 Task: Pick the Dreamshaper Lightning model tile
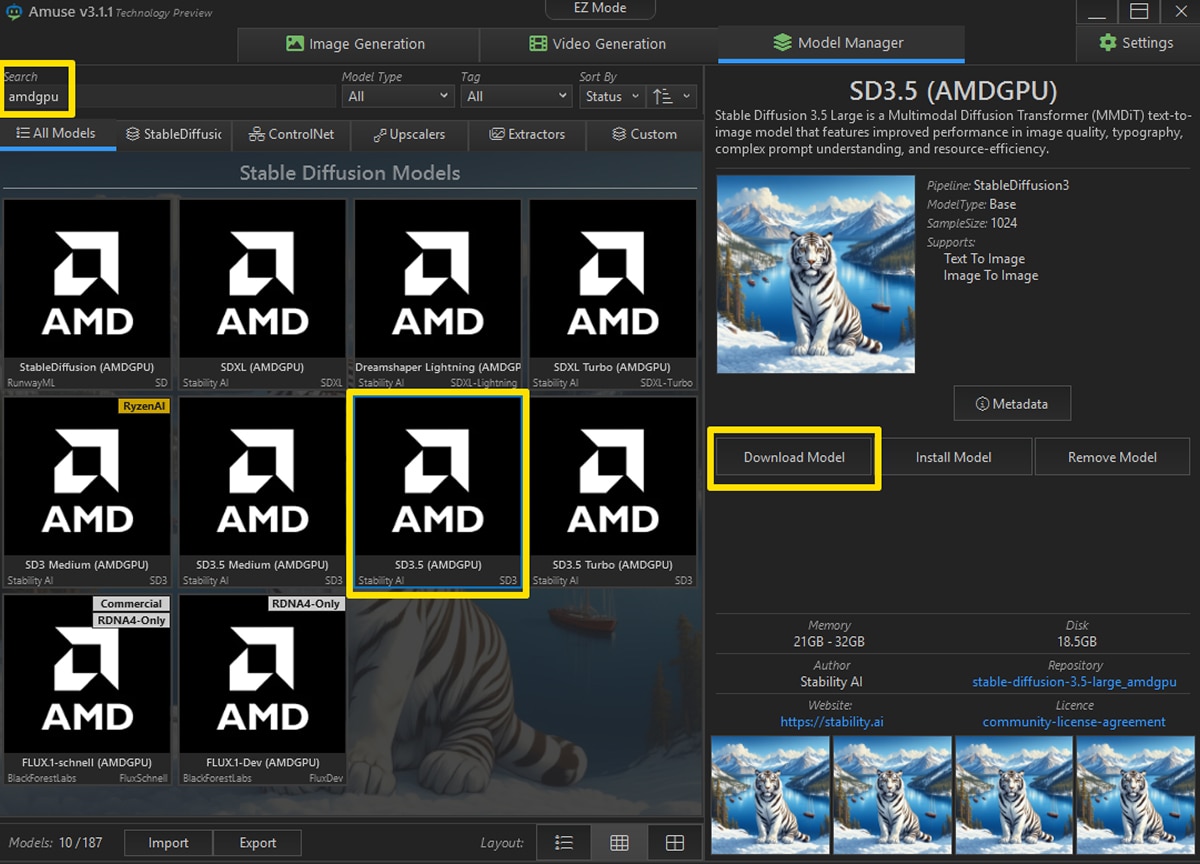click(437, 294)
